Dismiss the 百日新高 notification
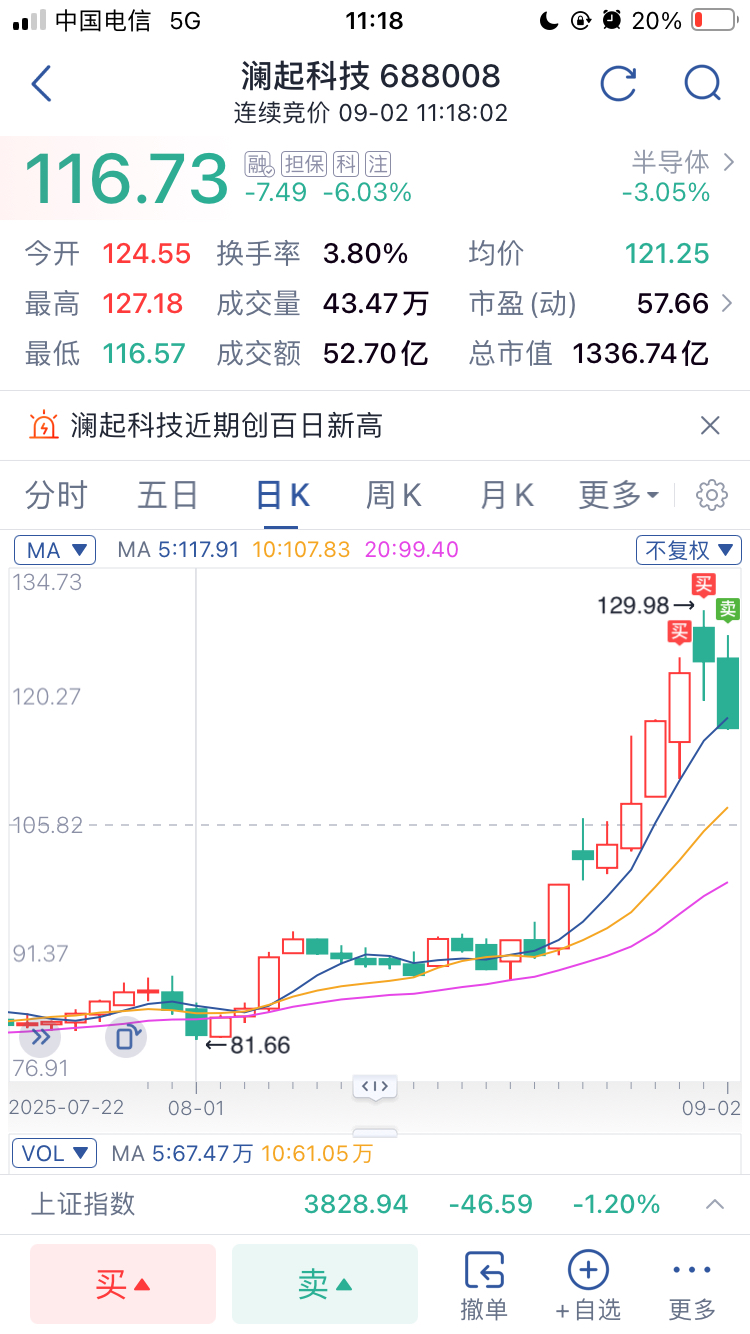This screenshot has height=1334, width=750. (x=710, y=426)
